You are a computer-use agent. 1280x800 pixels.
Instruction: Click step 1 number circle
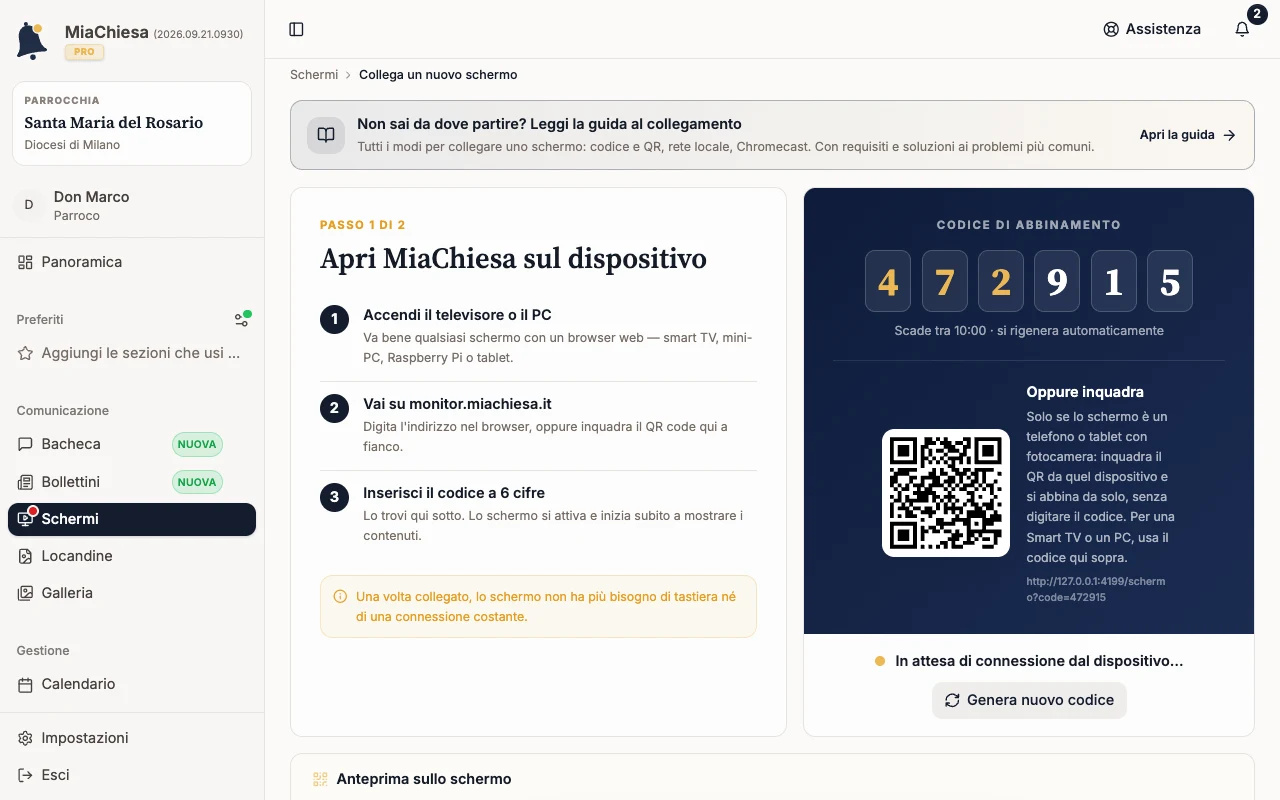(334, 320)
